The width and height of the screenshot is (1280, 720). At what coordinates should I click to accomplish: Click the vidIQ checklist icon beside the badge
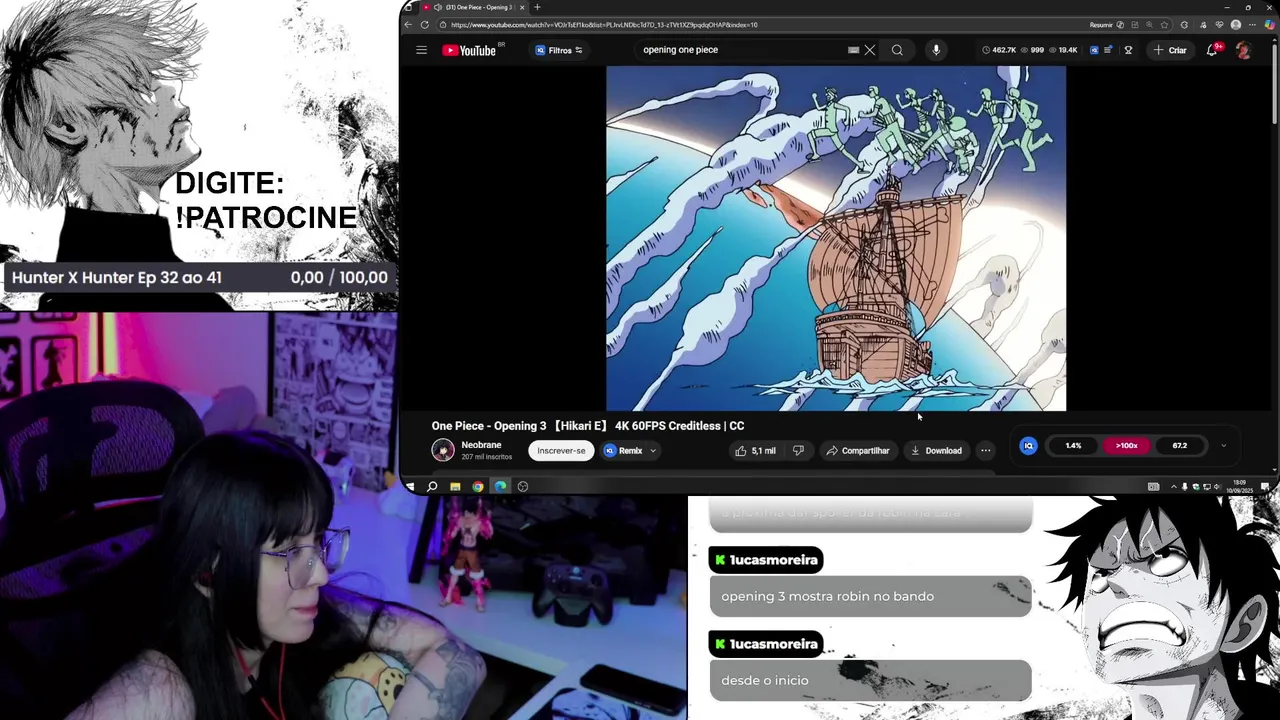pyautogui.click(x=1108, y=50)
